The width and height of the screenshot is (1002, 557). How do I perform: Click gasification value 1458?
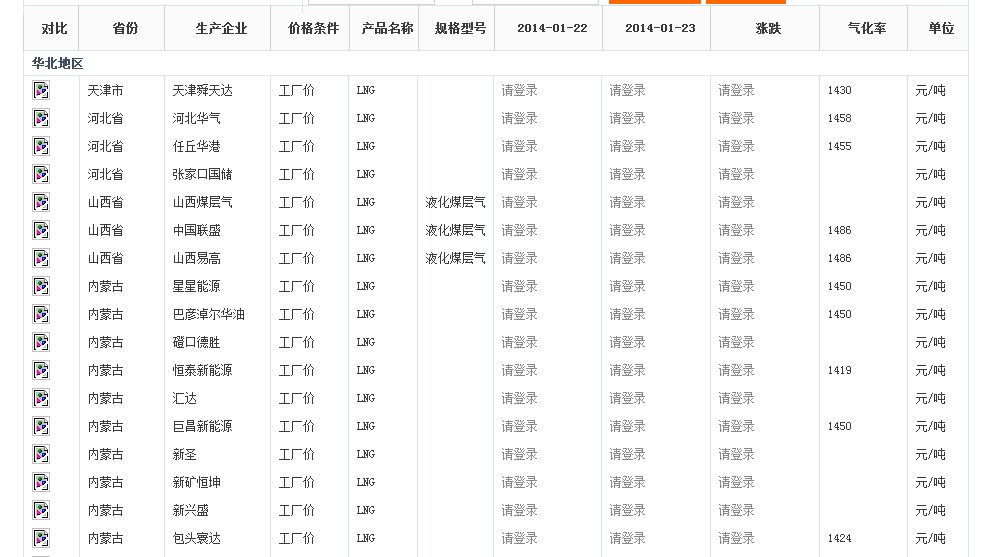coord(839,118)
